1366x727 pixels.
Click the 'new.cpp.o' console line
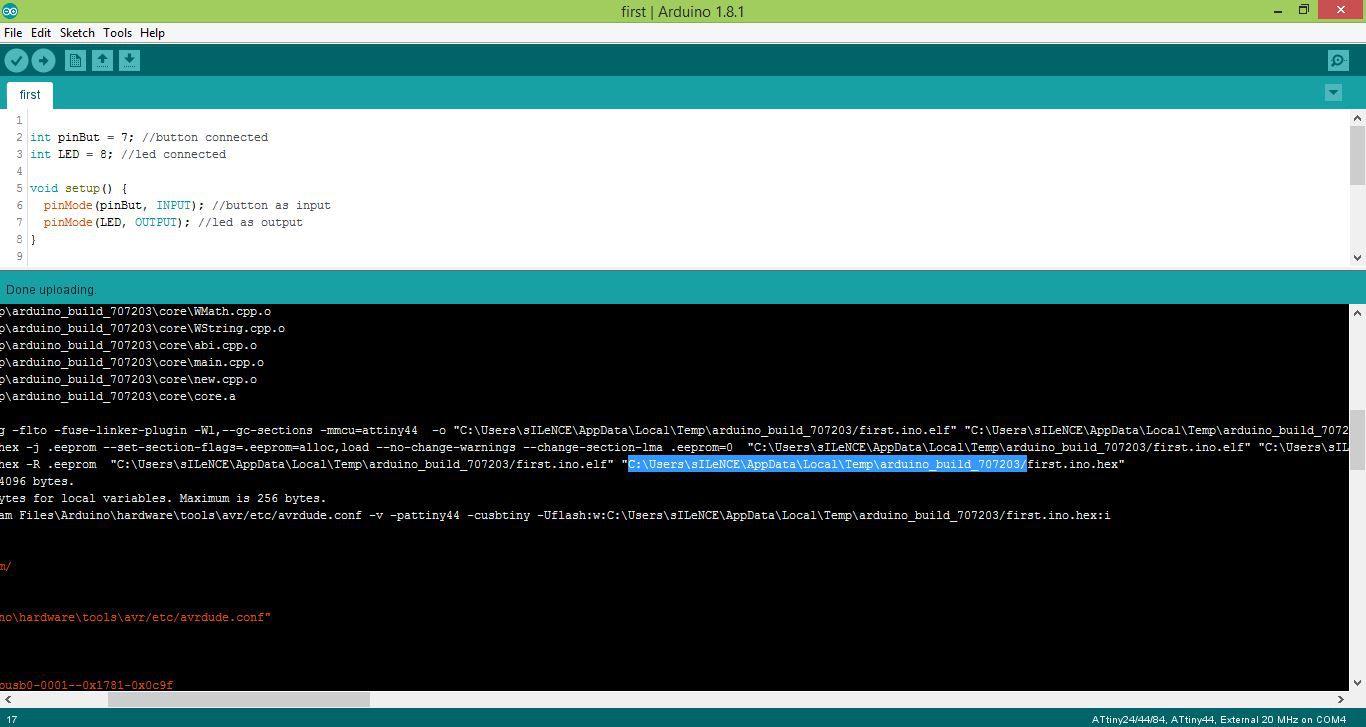tap(128, 379)
